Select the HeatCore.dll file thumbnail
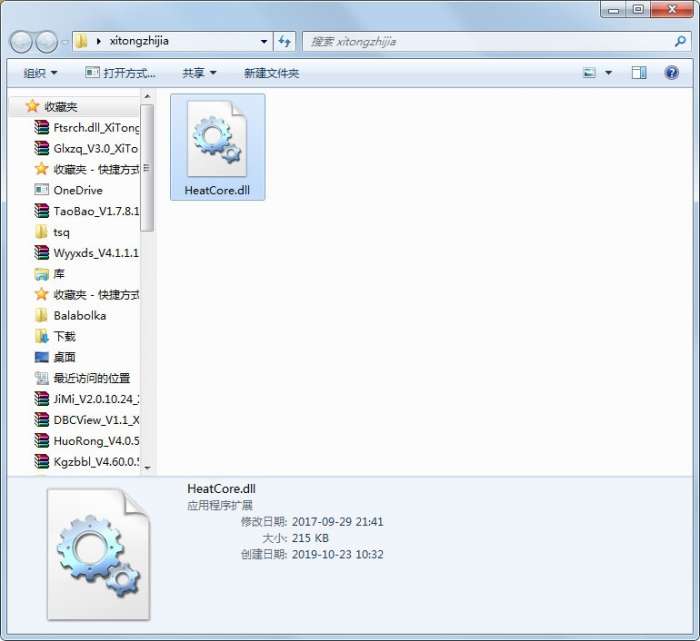Image resolution: width=700 pixels, height=641 pixels. (217, 147)
